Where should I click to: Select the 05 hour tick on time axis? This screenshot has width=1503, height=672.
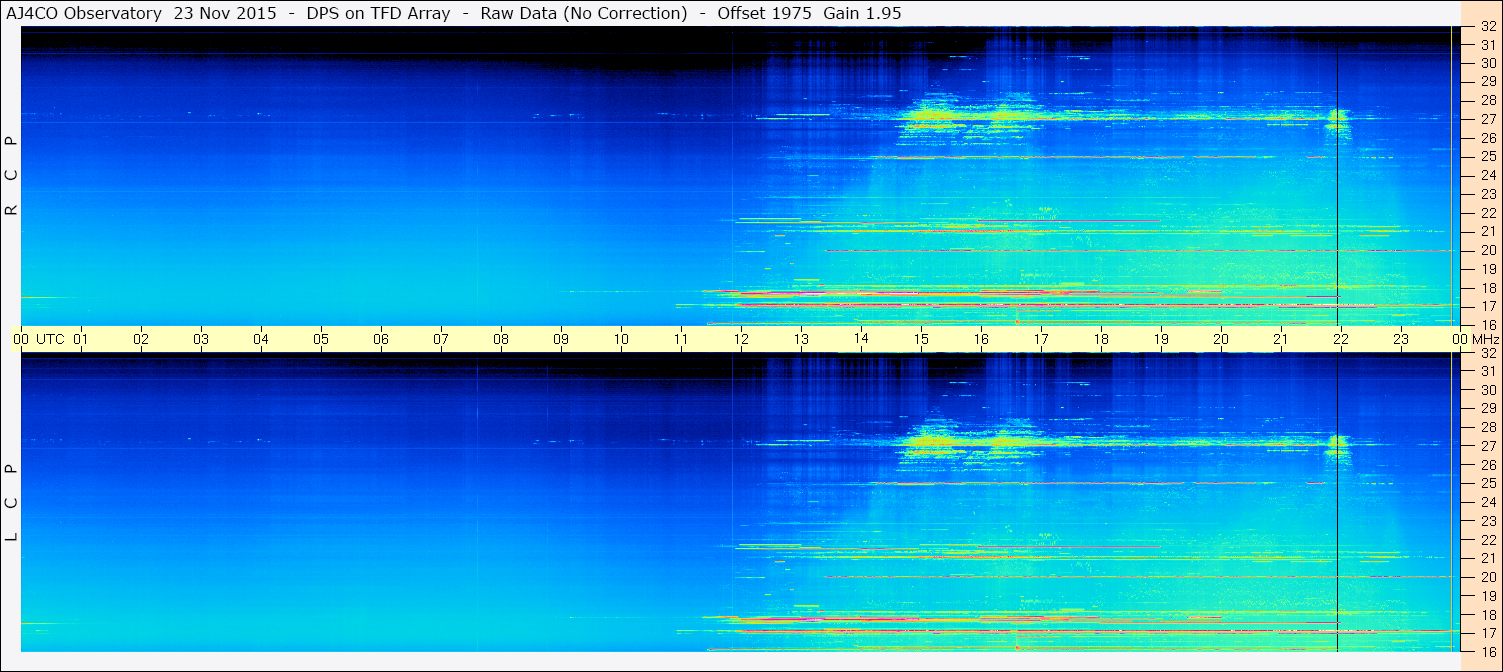click(x=321, y=339)
